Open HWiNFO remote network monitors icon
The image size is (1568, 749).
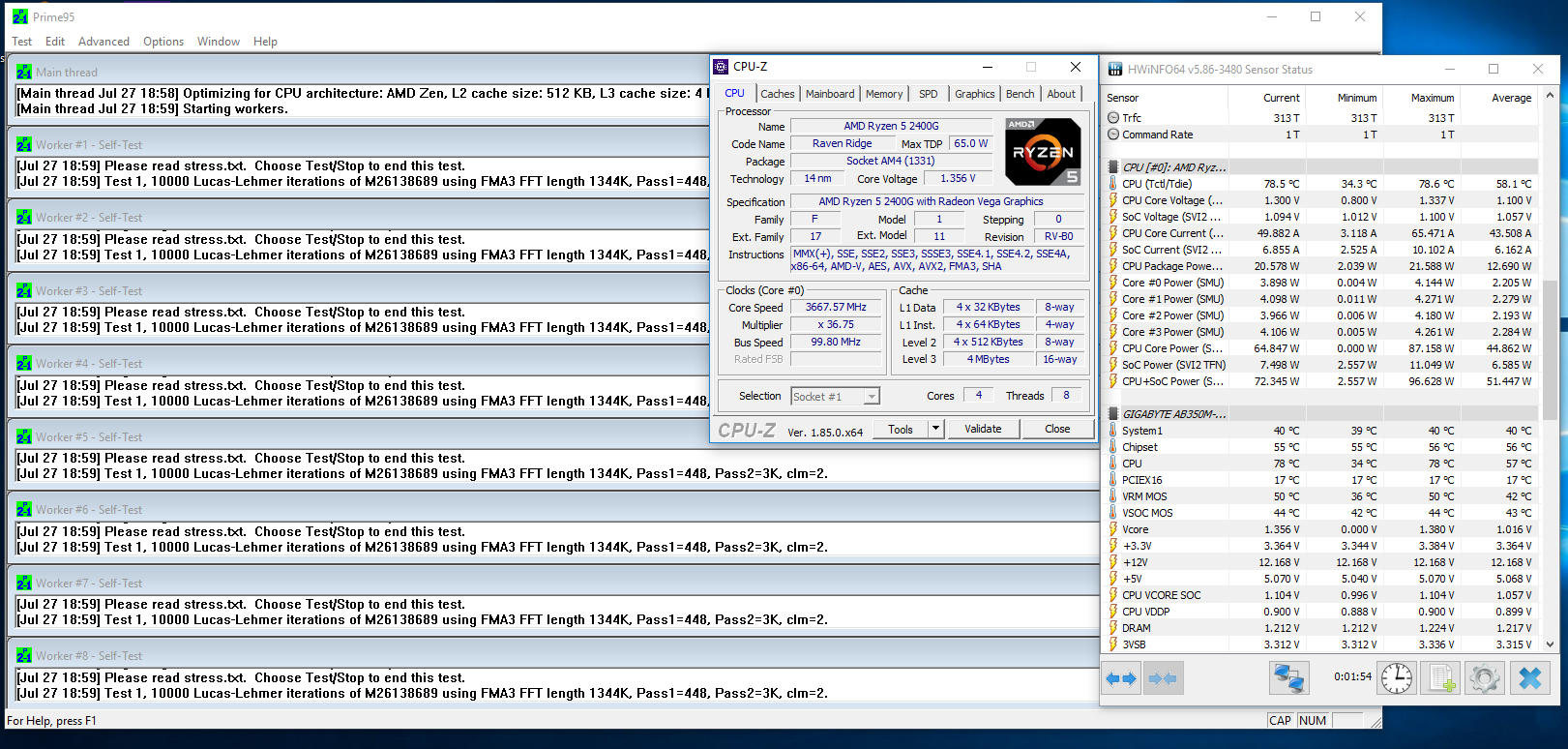[1289, 678]
